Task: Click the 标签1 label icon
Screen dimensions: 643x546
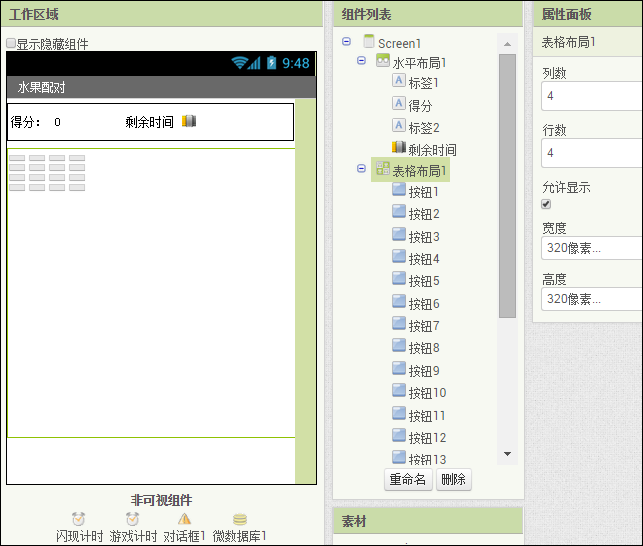Action: click(x=399, y=80)
